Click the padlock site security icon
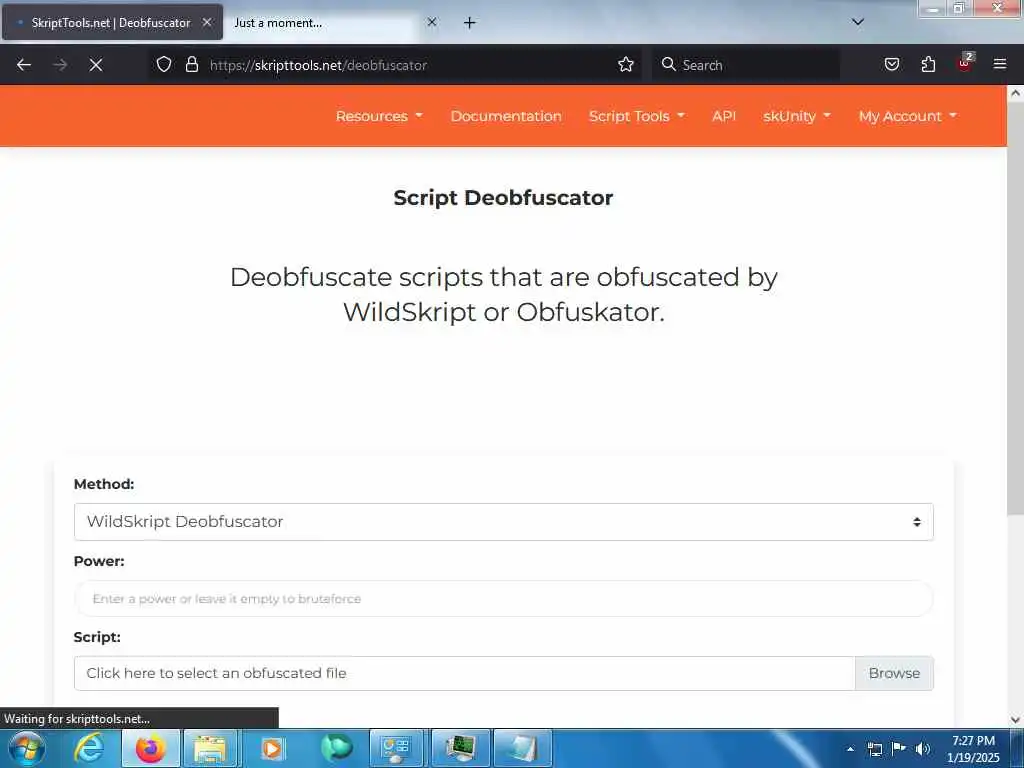The height and width of the screenshot is (768, 1024). coord(191,64)
